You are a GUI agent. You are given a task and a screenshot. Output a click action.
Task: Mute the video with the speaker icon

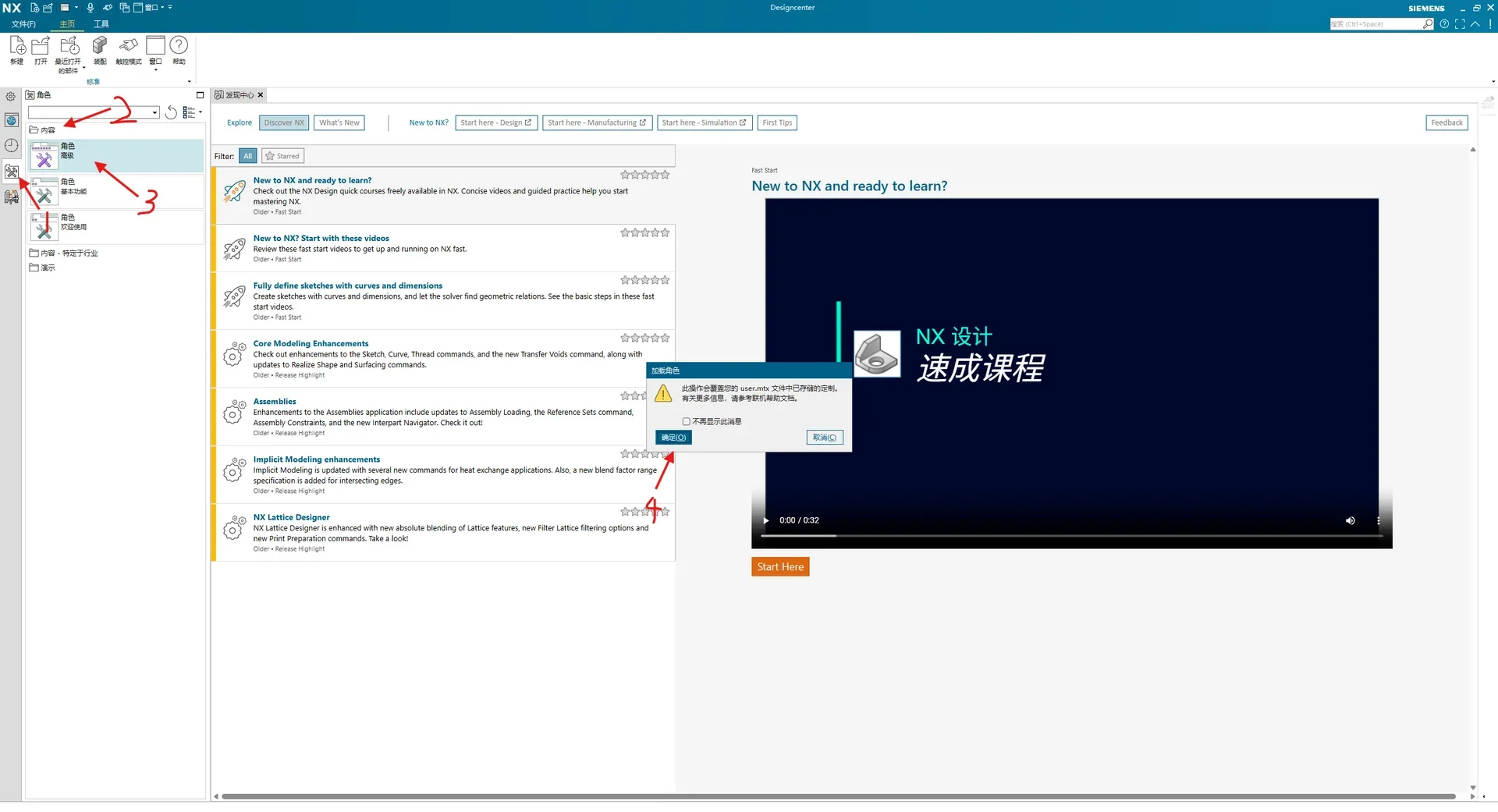tap(1350, 521)
